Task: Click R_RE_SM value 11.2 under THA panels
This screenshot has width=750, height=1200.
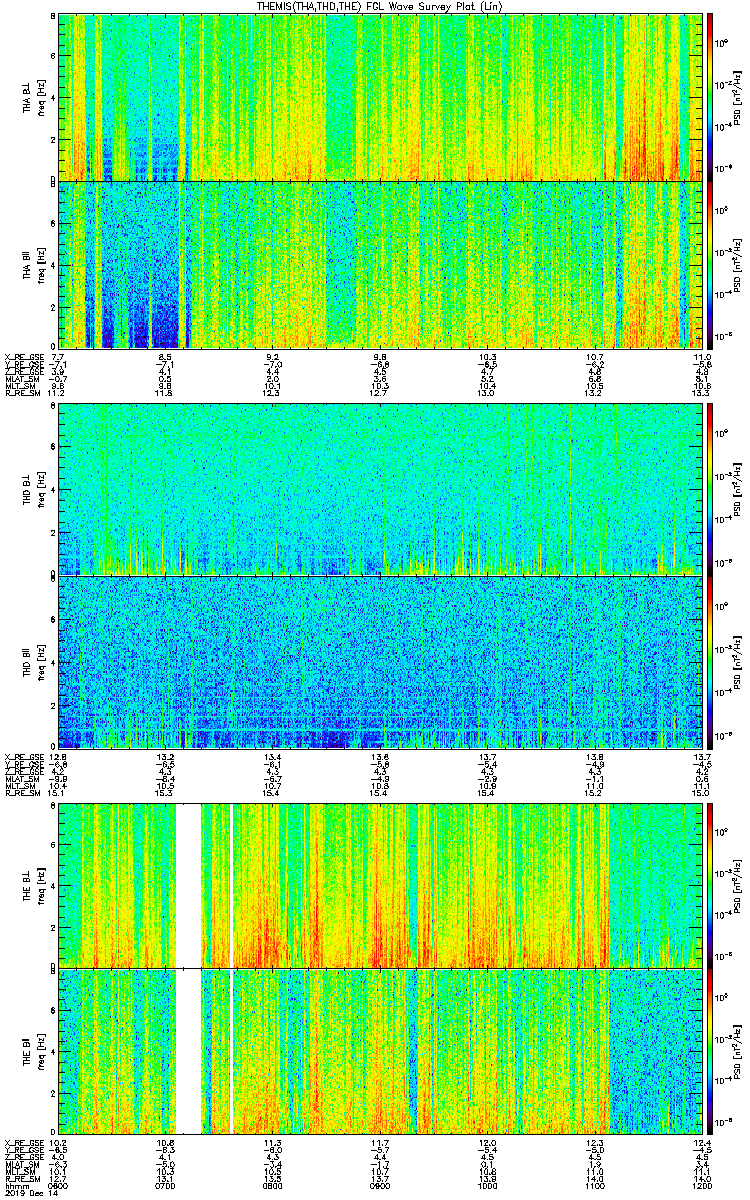Action: [58, 394]
